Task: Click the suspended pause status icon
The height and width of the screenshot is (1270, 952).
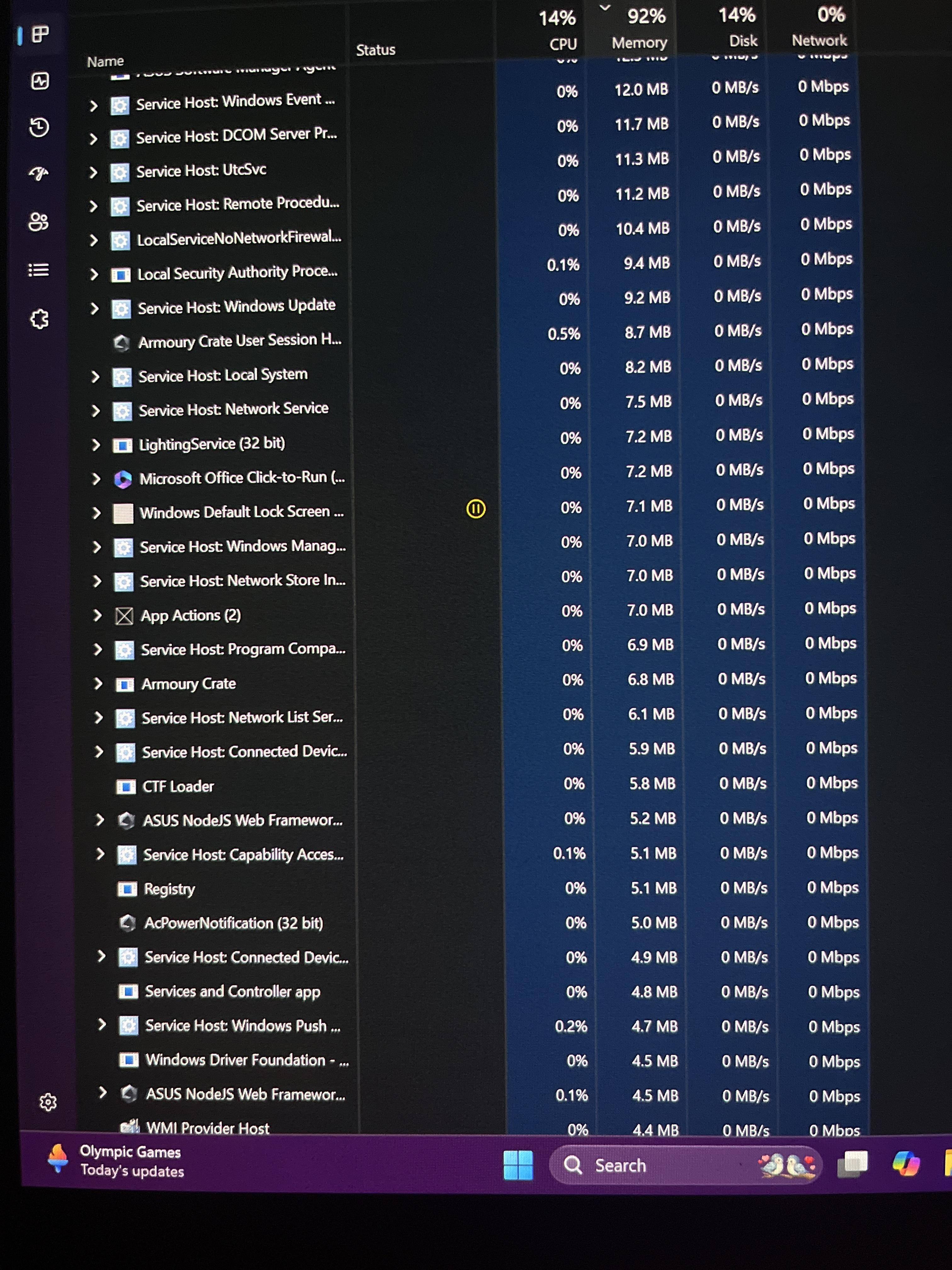Action: pyautogui.click(x=476, y=509)
